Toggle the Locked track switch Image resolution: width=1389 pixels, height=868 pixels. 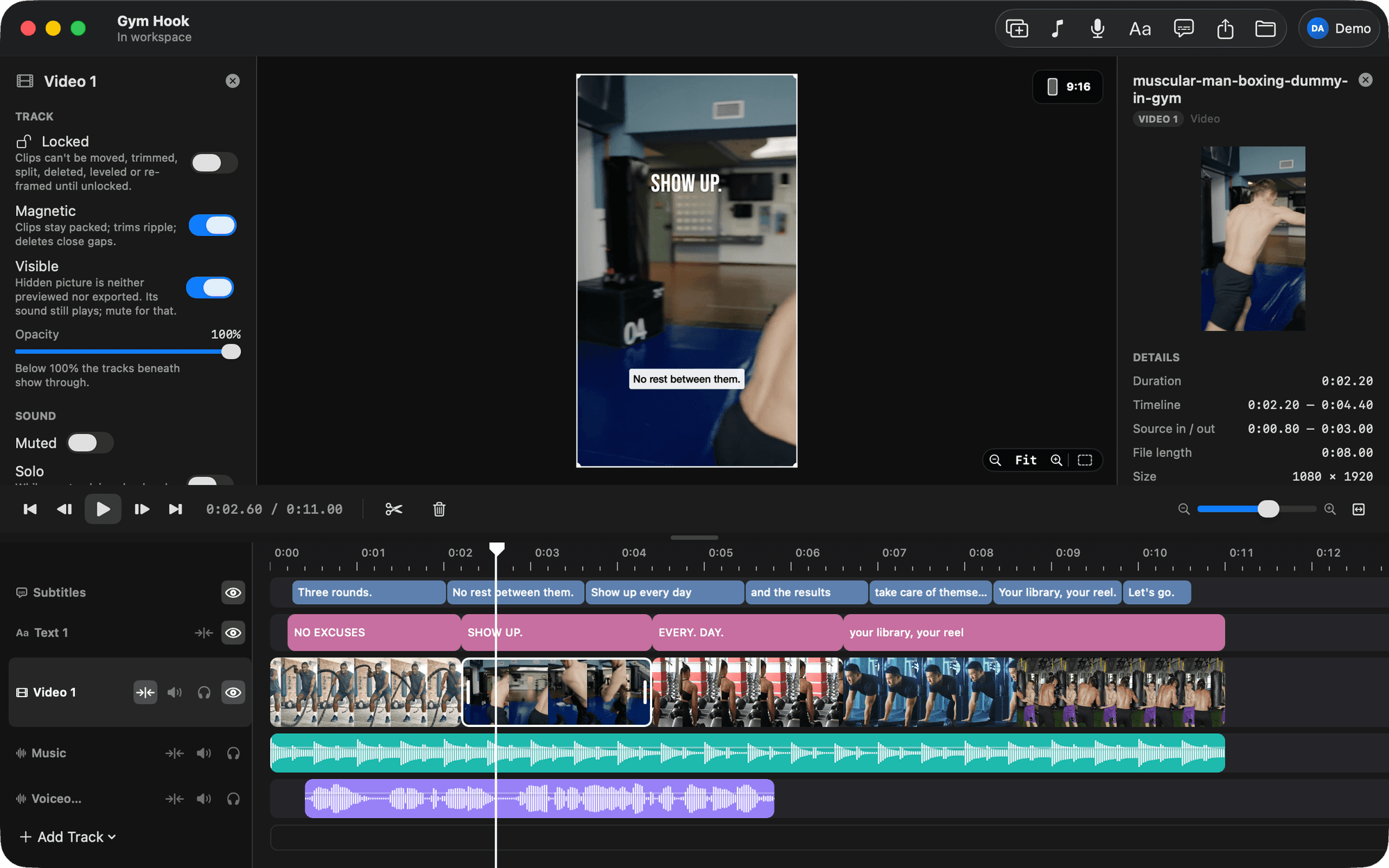[215, 163]
